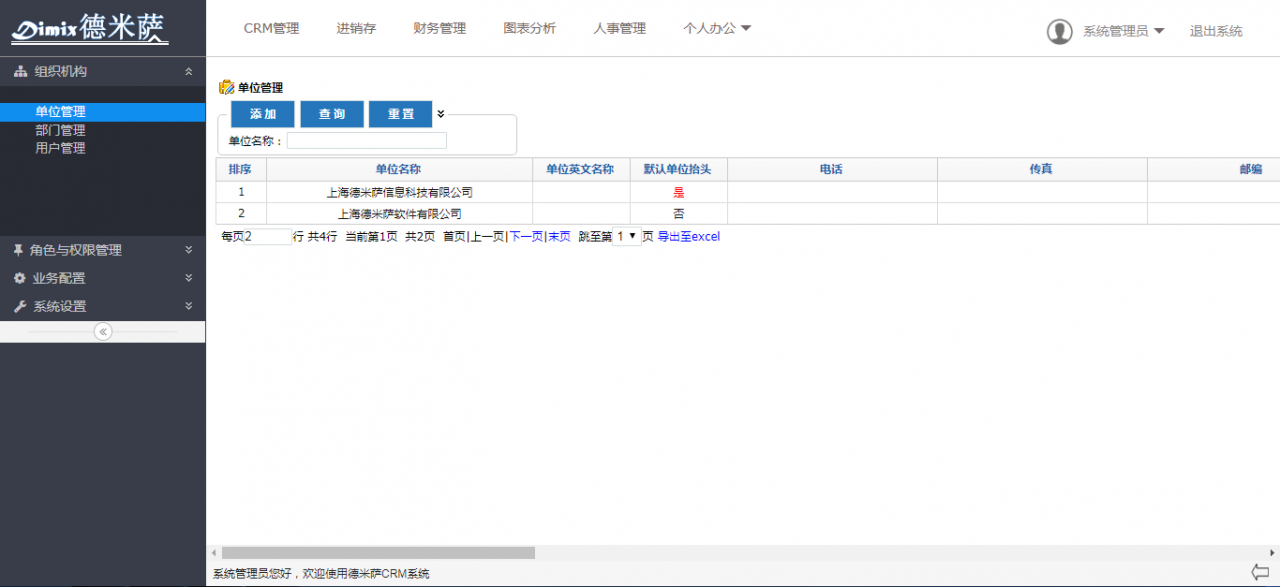This screenshot has width=1280, height=587.
Task: Click the Dimix 德米萨 logo
Action: coord(90,28)
